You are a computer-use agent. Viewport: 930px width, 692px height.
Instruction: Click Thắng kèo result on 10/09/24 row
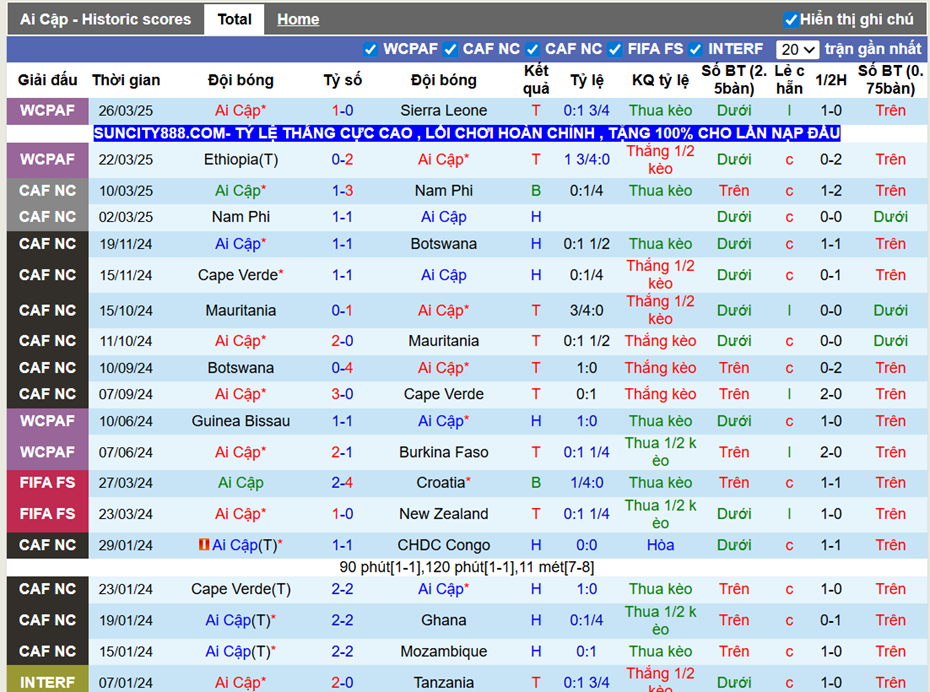coord(660,368)
